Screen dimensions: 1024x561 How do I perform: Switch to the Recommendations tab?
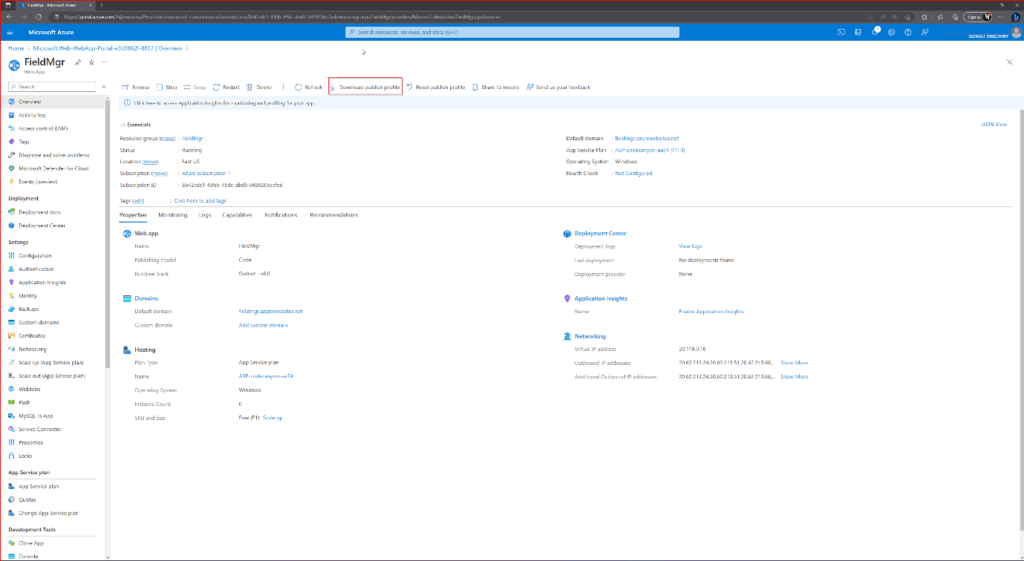click(x=334, y=215)
